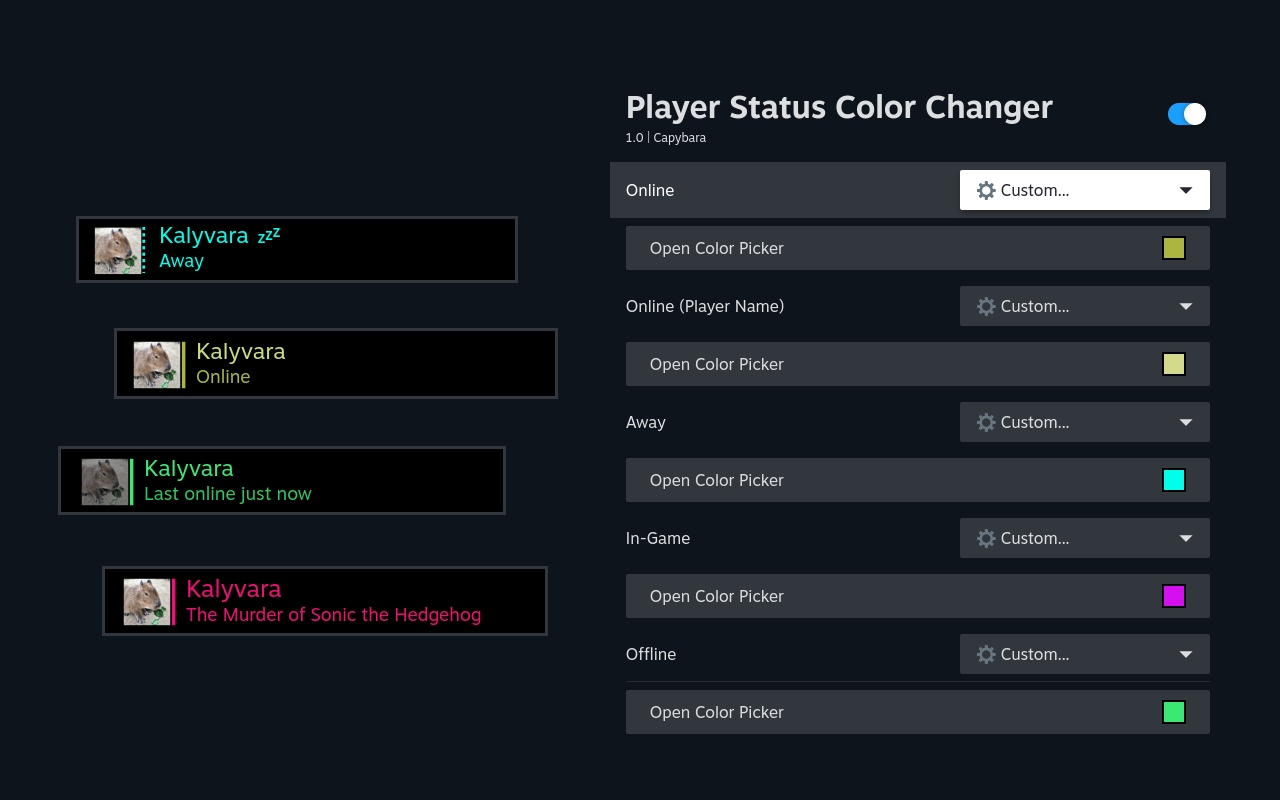Click the green Offline color swatch
Viewport: 1280px width, 800px height.
(x=1174, y=712)
